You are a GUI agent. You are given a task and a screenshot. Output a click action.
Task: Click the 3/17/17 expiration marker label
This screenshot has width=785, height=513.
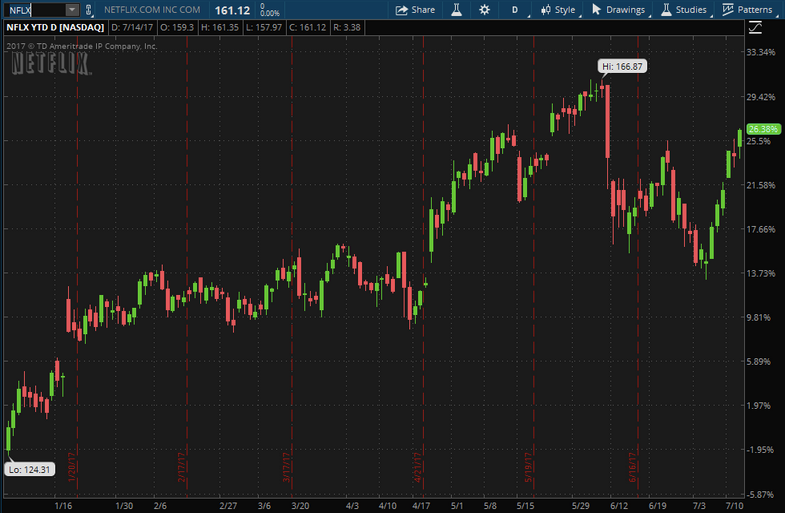286,467
